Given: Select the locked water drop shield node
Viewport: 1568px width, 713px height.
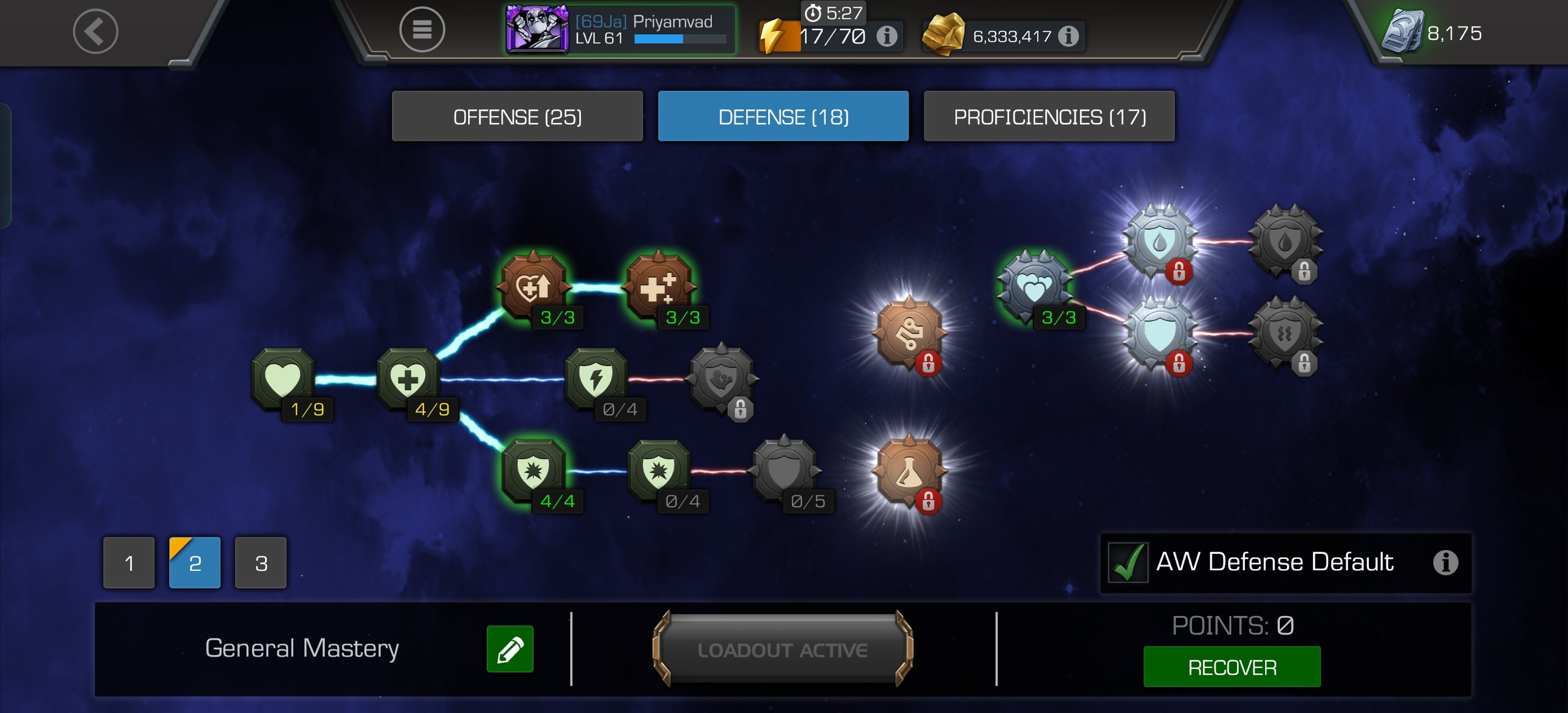Looking at the screenshot, I should [x=1160, y=241].
